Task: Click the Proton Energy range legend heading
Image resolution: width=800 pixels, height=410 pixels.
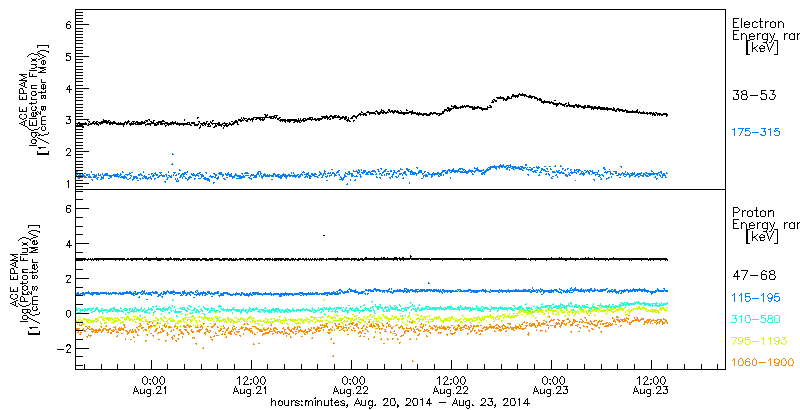Action: (766, 224)
